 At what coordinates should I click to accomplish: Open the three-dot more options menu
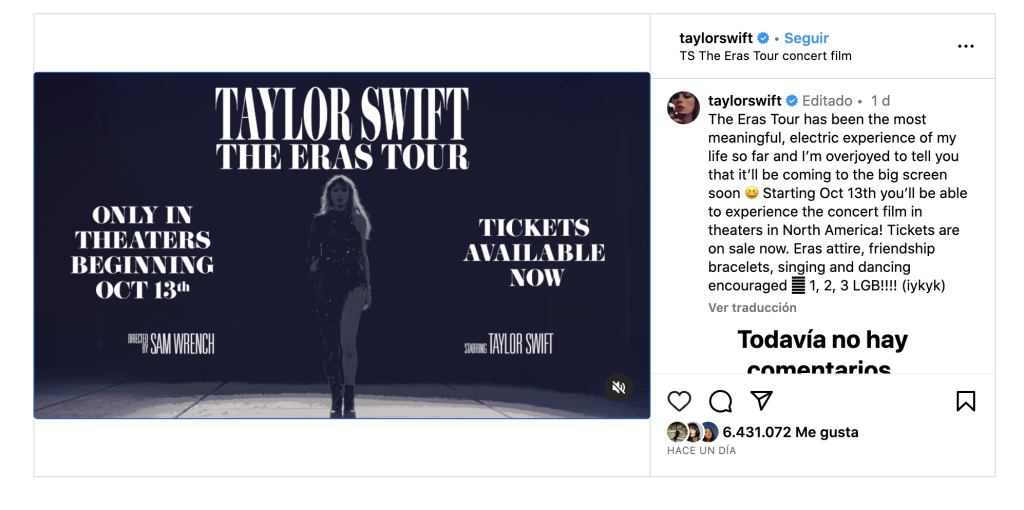coord(965,46)
